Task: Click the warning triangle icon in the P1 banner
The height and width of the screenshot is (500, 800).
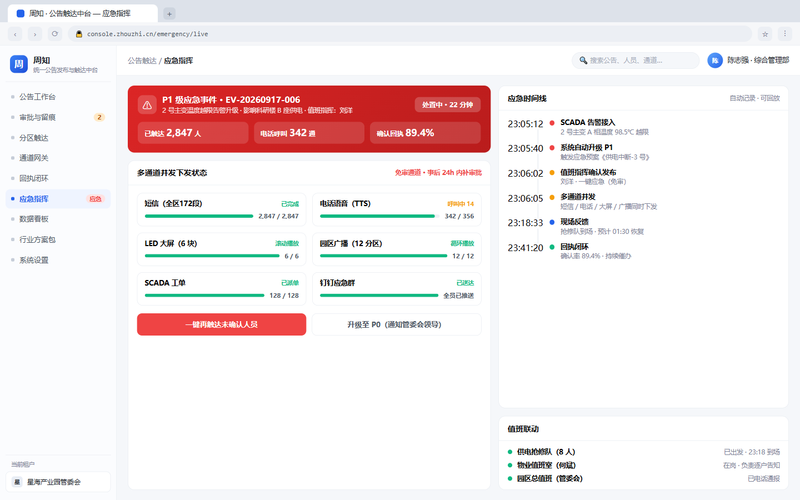Action: point(147,105)
